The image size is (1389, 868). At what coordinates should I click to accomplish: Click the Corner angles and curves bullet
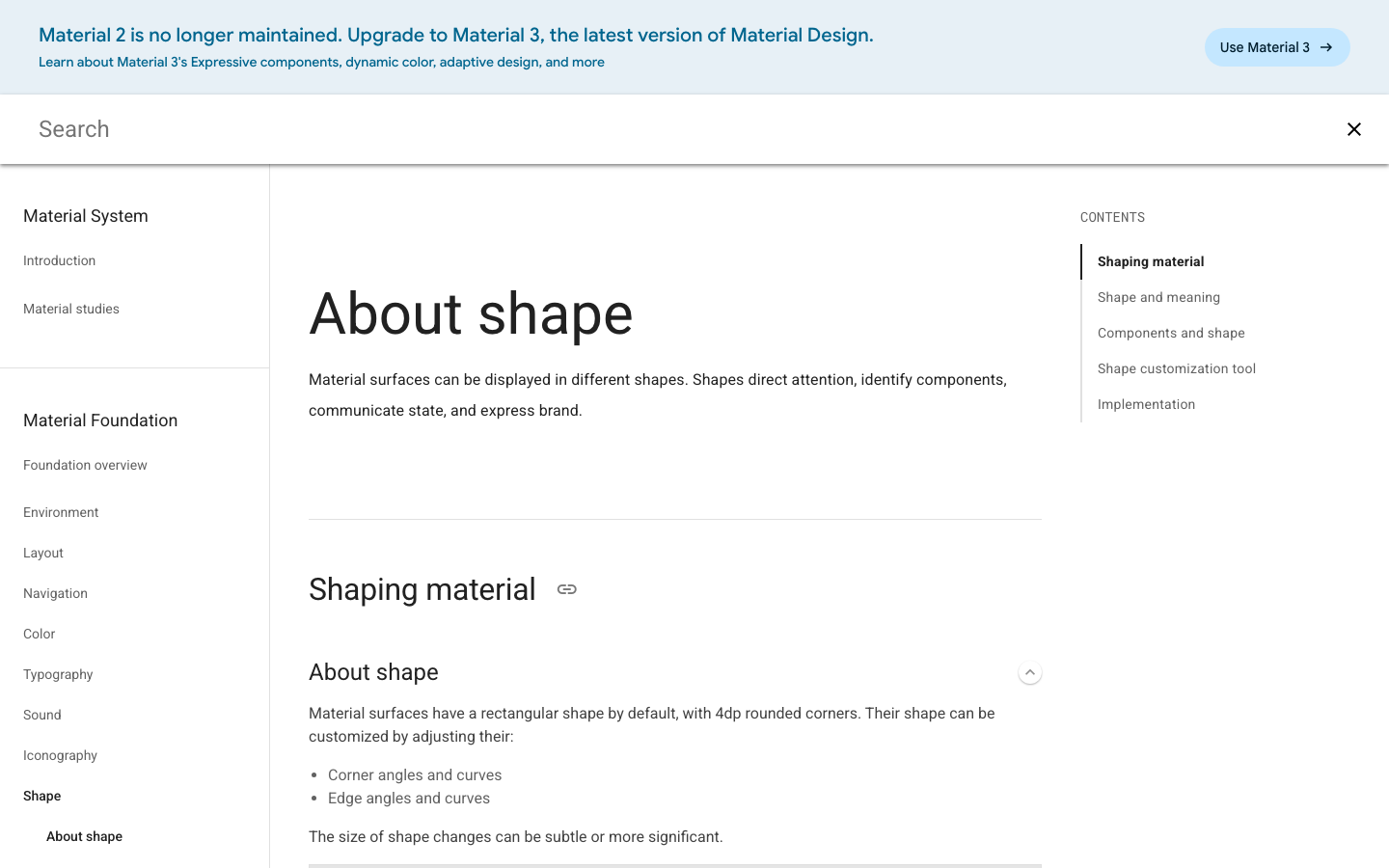tap(415, 774)
